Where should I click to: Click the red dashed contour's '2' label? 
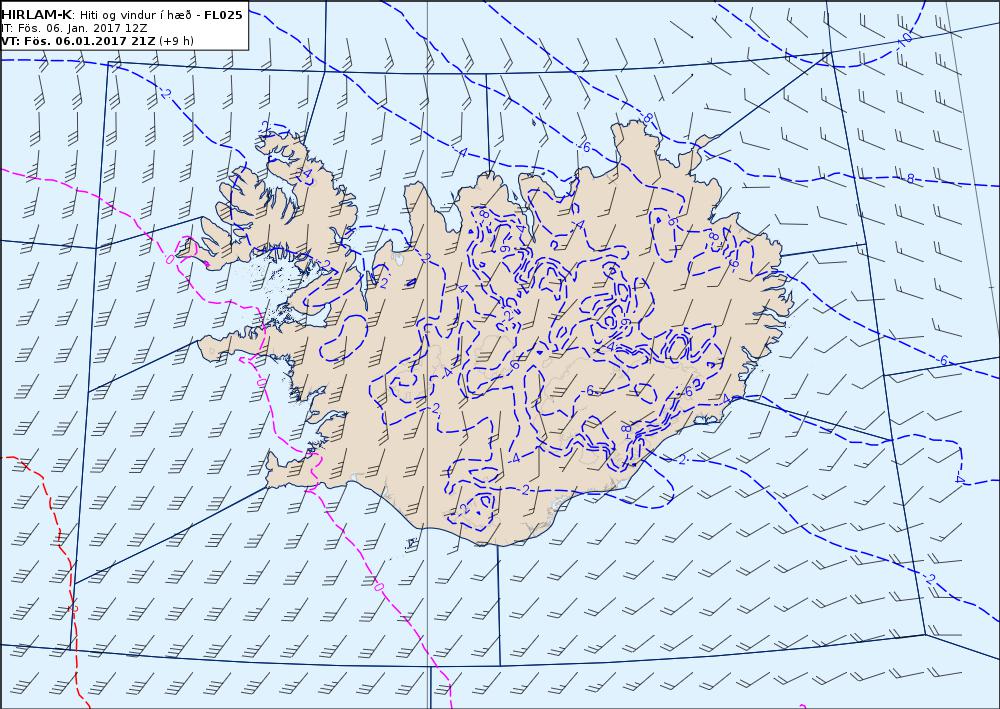coord(74,609)
